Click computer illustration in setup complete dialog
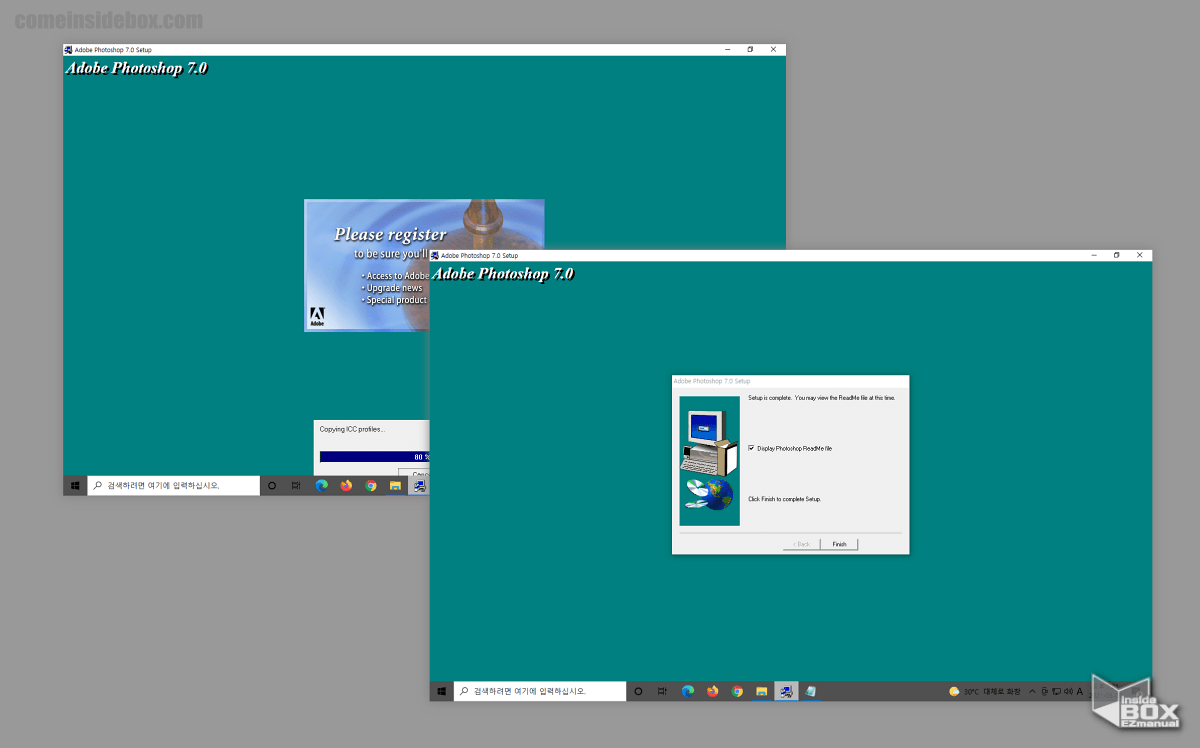The width and height of the screenshot is (1200, 748). coord(709,461)
